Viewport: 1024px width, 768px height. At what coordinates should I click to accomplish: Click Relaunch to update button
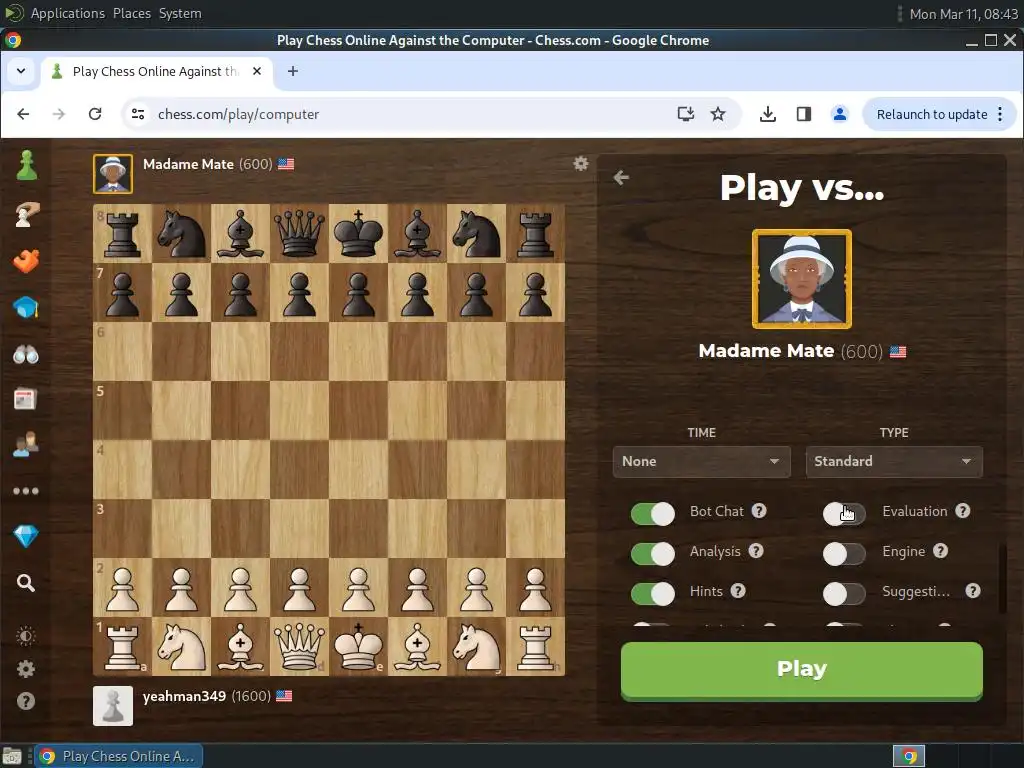pos(931,114)
